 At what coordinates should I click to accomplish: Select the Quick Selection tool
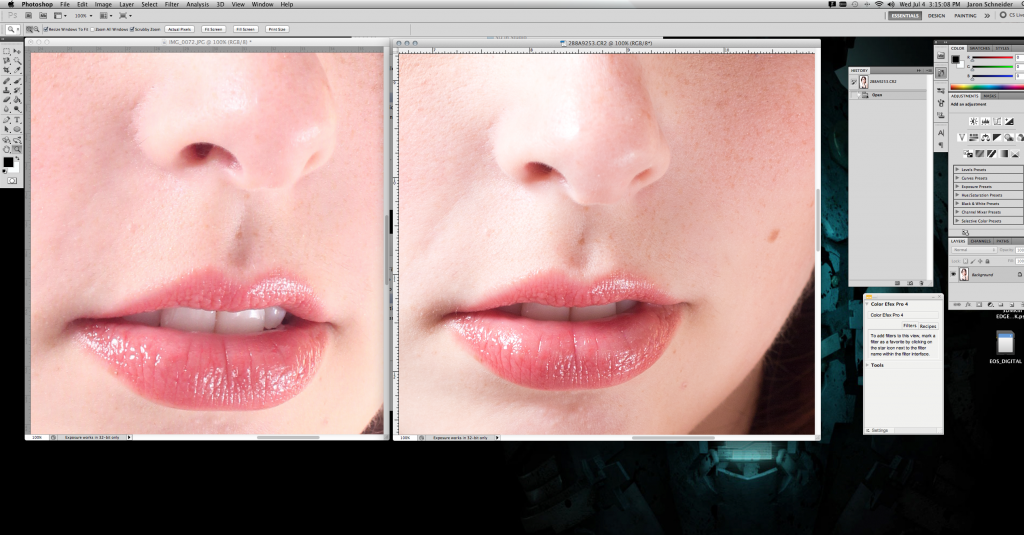pos(17,61)
